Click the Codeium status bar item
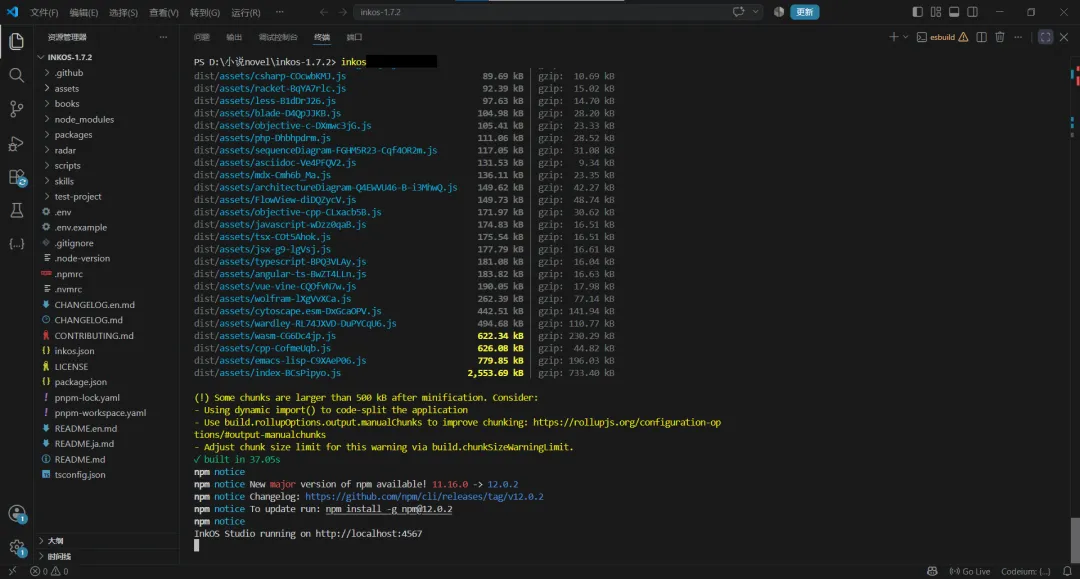 [1026, 571]
